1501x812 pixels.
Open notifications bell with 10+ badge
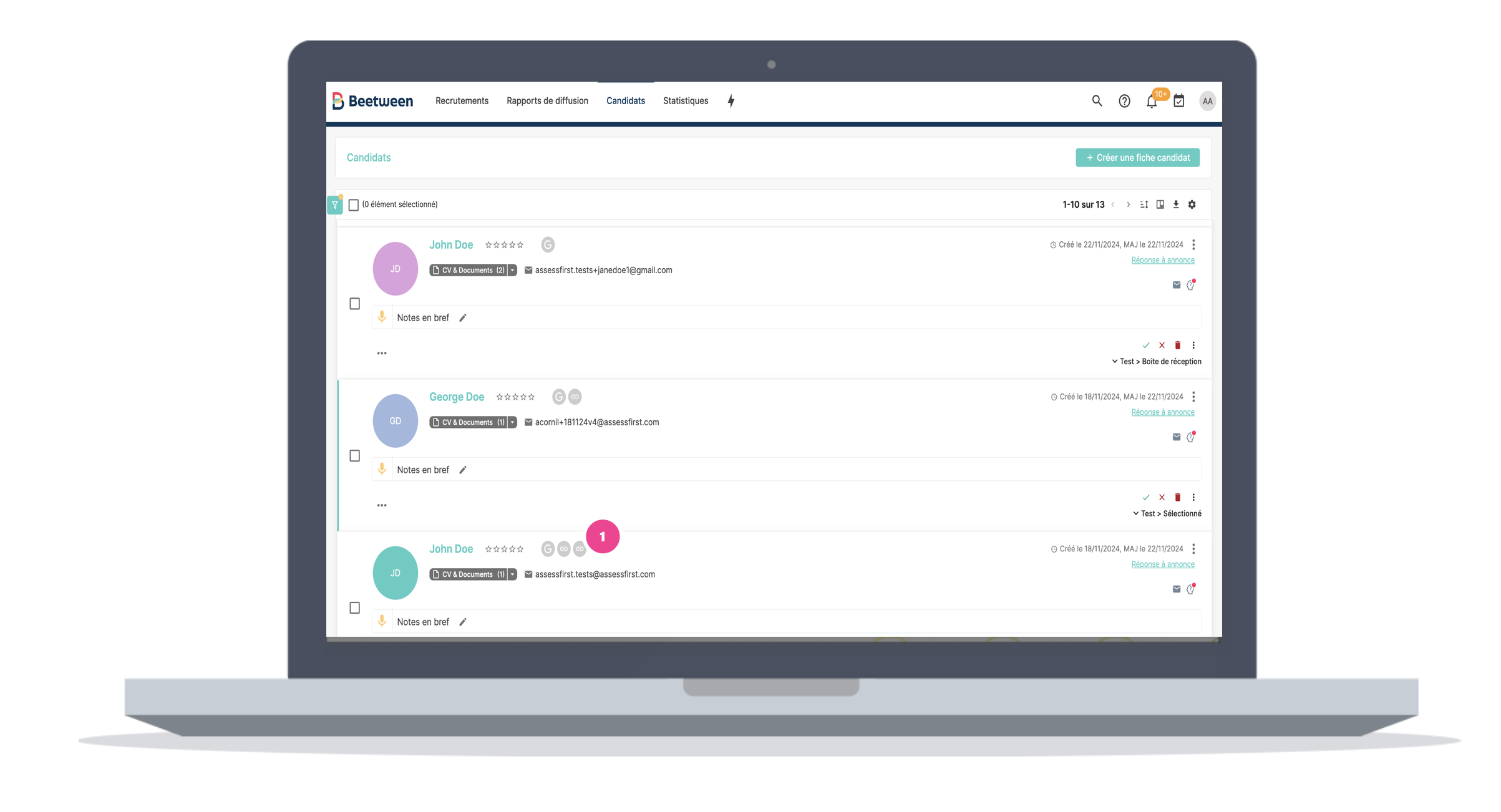point(1152,102)
